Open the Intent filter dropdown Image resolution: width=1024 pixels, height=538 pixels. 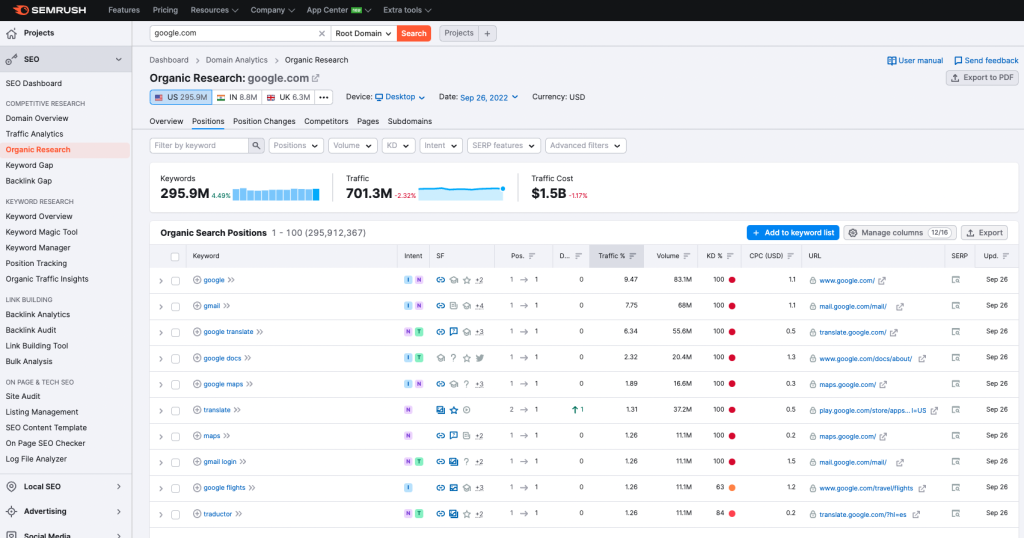click(x=441, y=146)
